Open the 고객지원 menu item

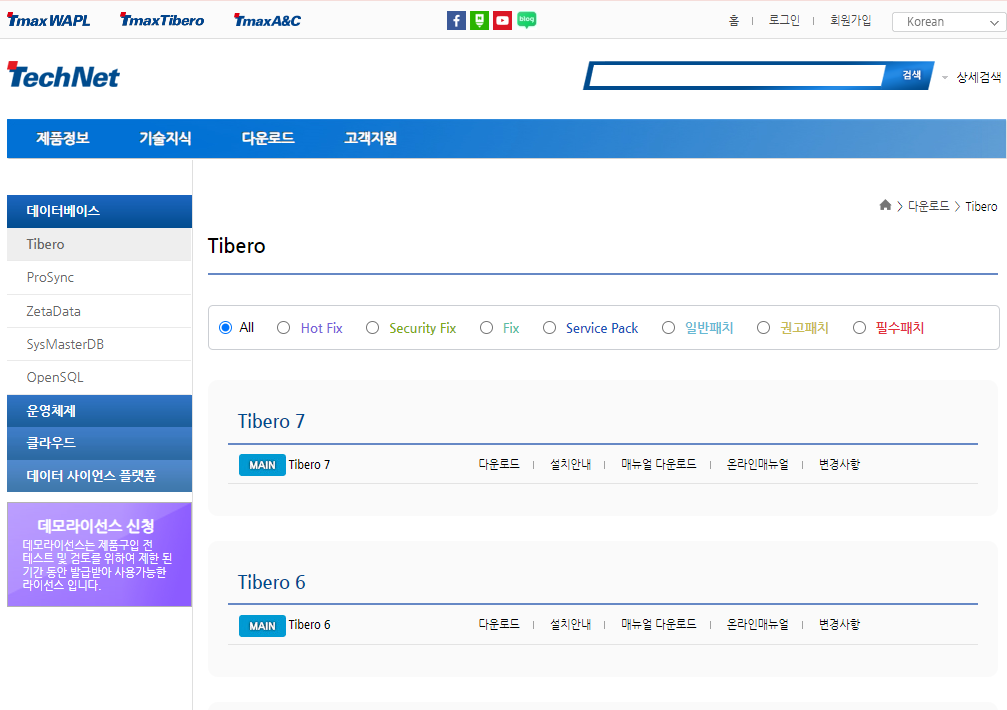point(368,138)
